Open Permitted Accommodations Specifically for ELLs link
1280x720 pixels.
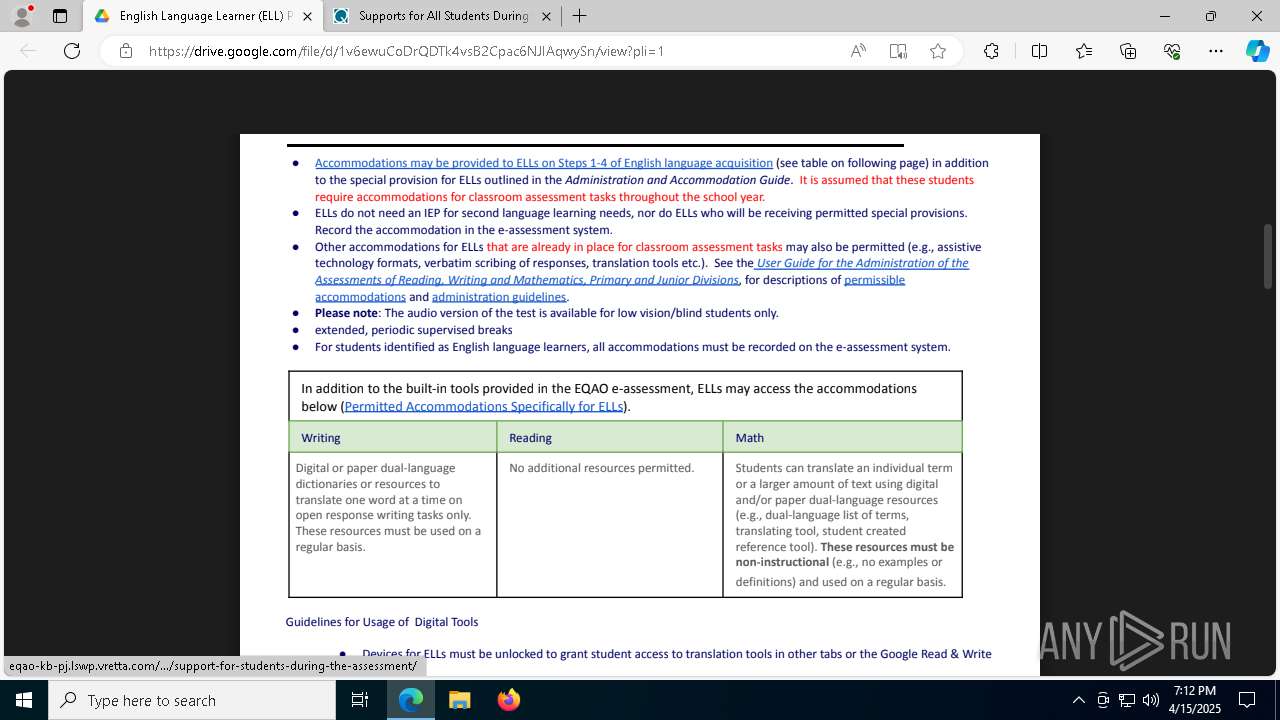click(484, 406)
